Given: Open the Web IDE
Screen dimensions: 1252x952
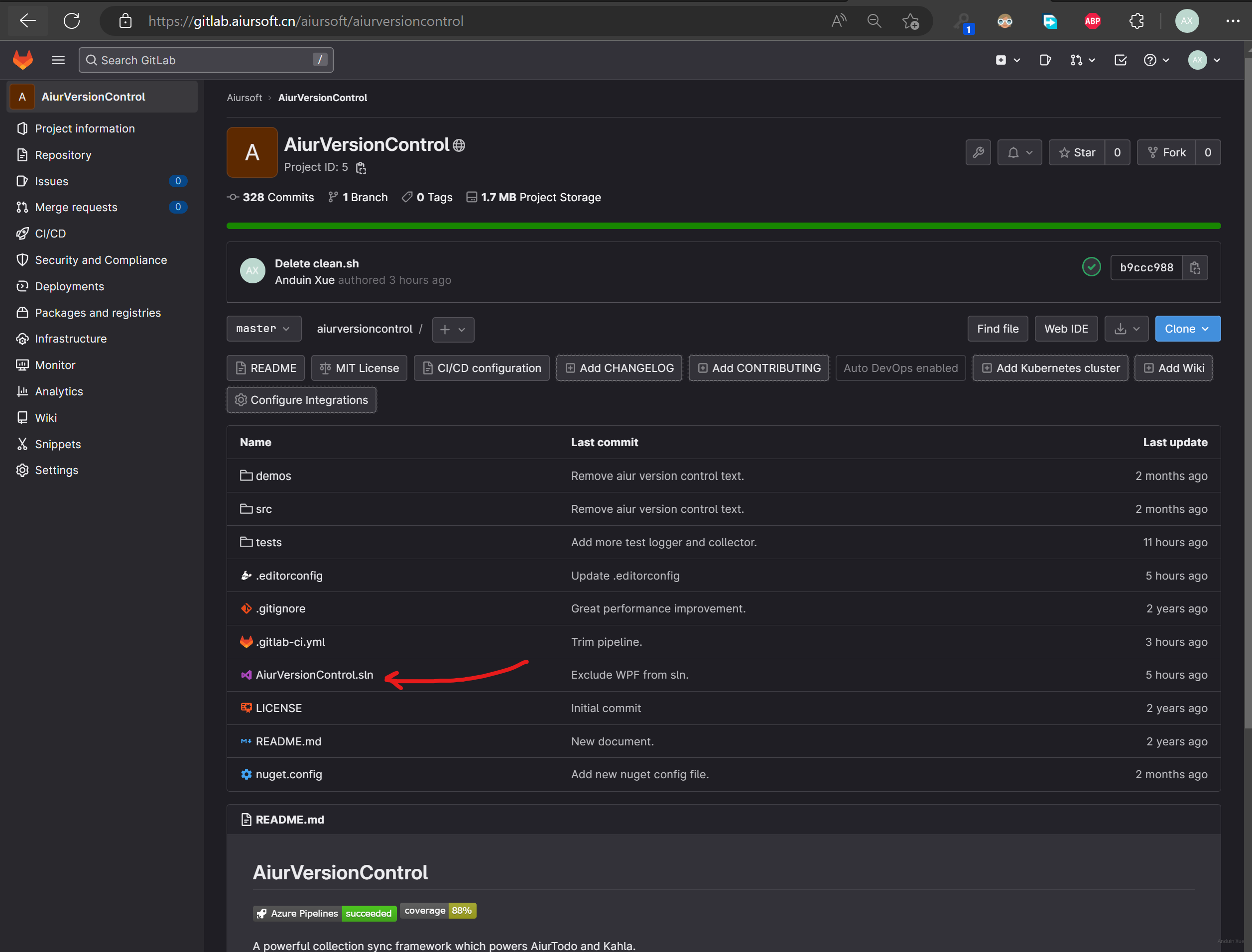Looking at the screenshot, I should coord(1066,329).
